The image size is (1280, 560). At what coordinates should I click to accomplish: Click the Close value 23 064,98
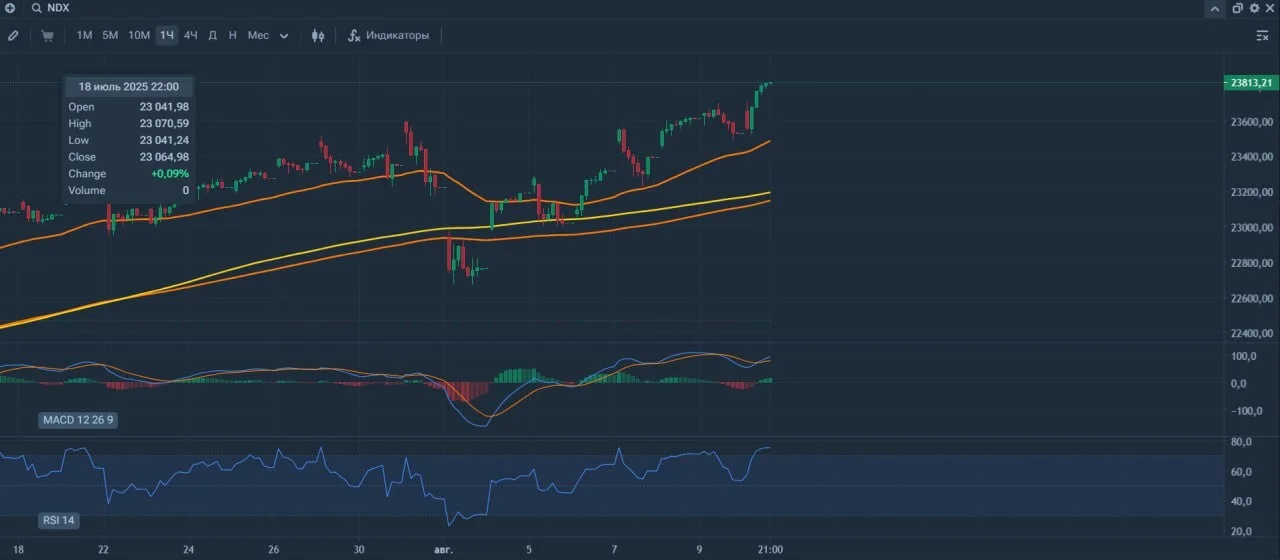click(164, 157)
